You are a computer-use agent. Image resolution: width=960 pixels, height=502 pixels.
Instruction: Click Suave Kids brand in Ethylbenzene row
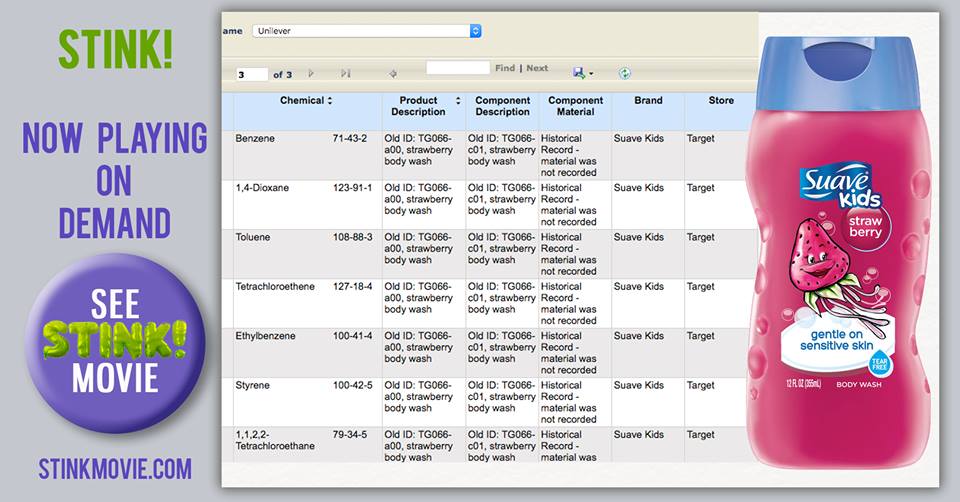tap(639, 336)
